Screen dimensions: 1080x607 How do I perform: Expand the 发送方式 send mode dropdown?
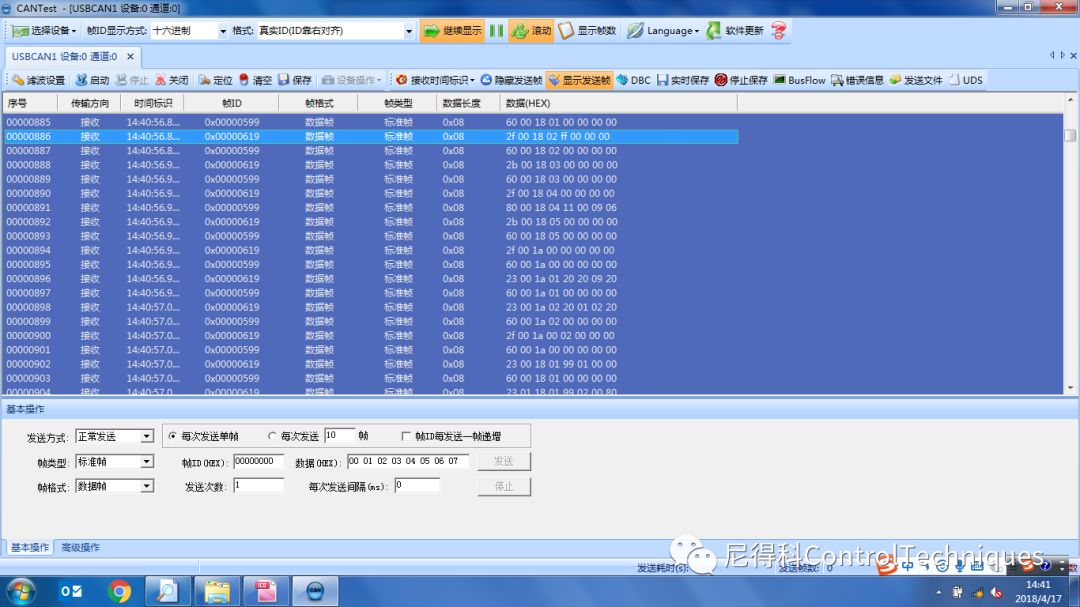click(x=147, y=437)
